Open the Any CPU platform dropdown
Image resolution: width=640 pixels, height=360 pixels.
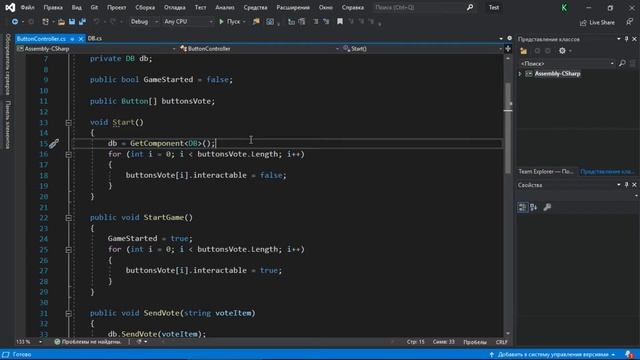(211, 22)
